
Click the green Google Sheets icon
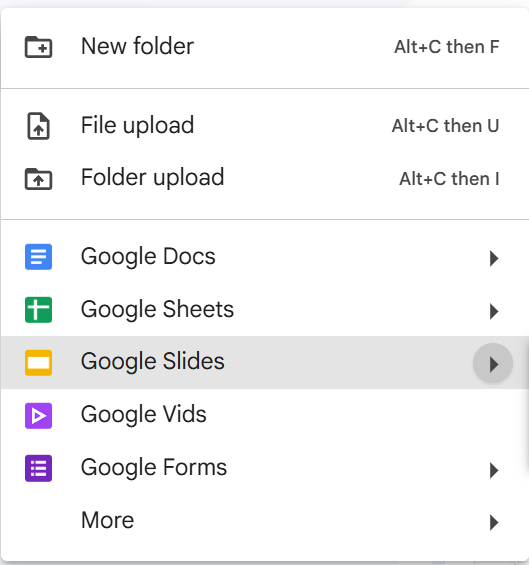(x=39, y=310)
